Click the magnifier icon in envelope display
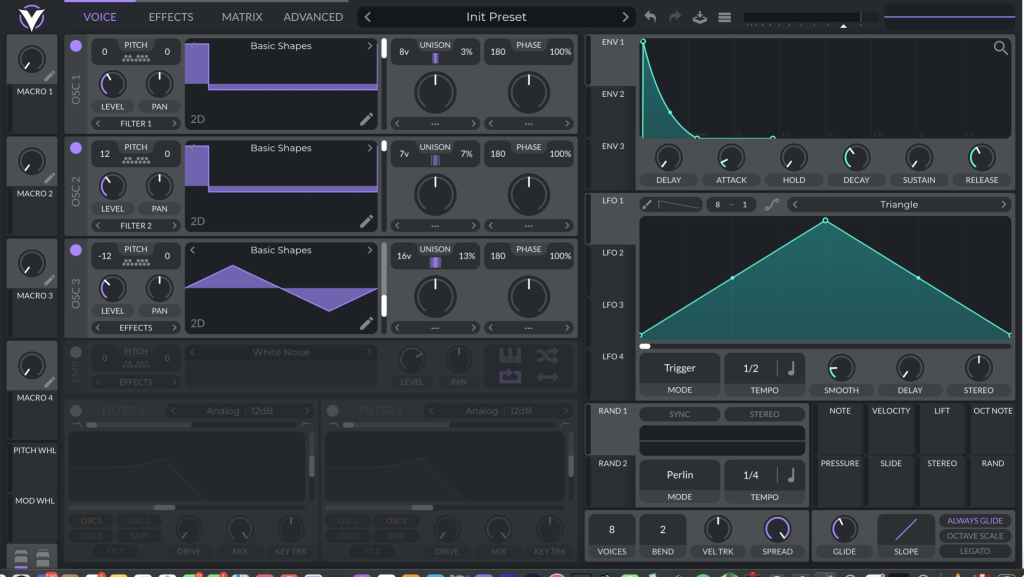Image resolution: width=1024 pixels, height=577 pixels. 1000,48
